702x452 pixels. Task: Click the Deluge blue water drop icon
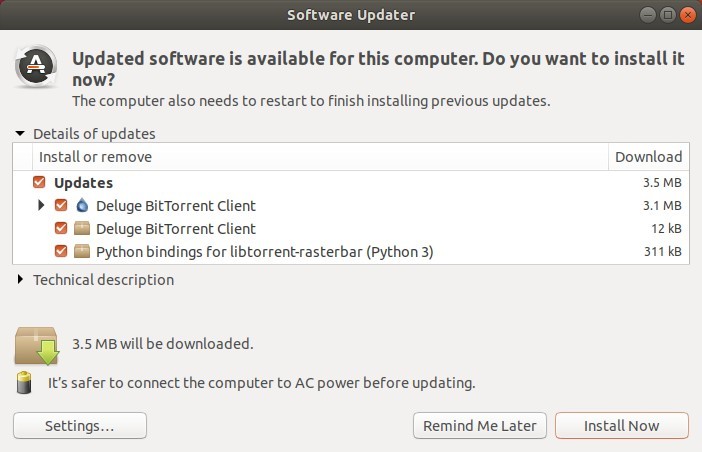82,205
